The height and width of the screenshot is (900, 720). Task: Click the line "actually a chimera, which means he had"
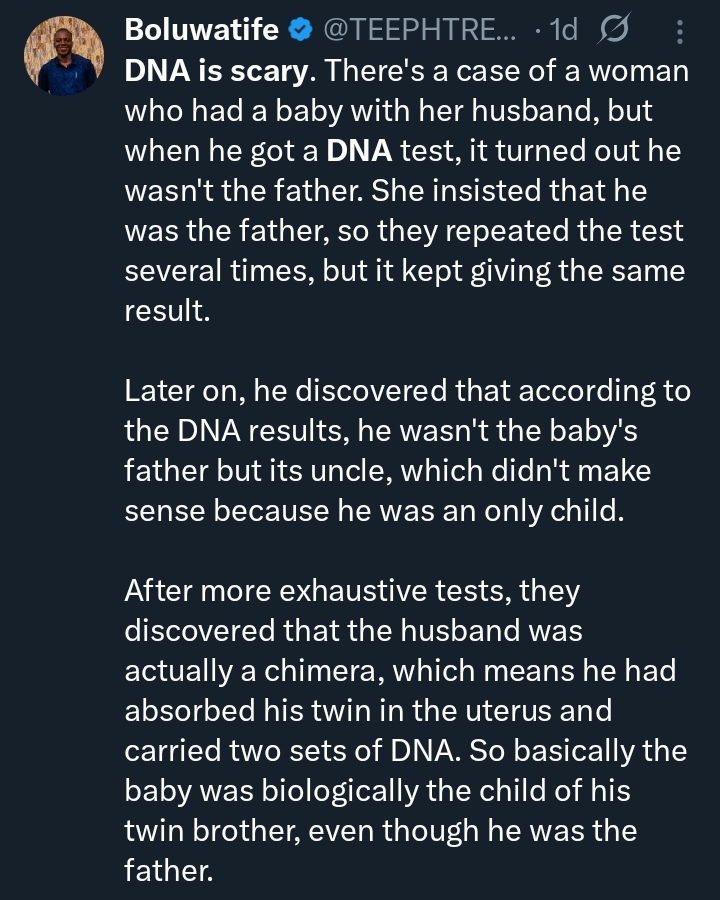pos(400,671)
